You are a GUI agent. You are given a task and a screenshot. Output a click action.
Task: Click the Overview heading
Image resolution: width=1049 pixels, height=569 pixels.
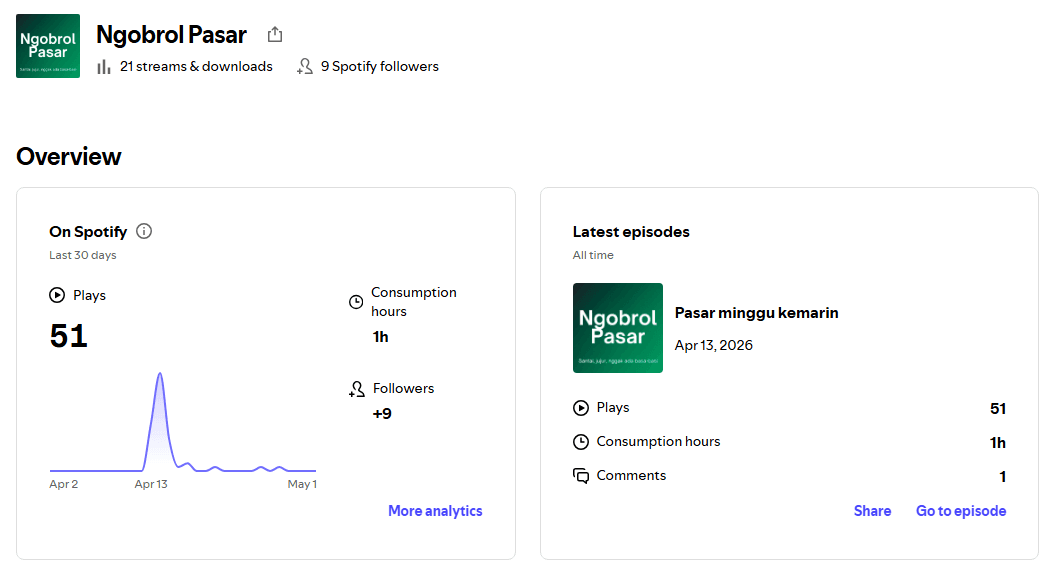click(x=69, y=156)
